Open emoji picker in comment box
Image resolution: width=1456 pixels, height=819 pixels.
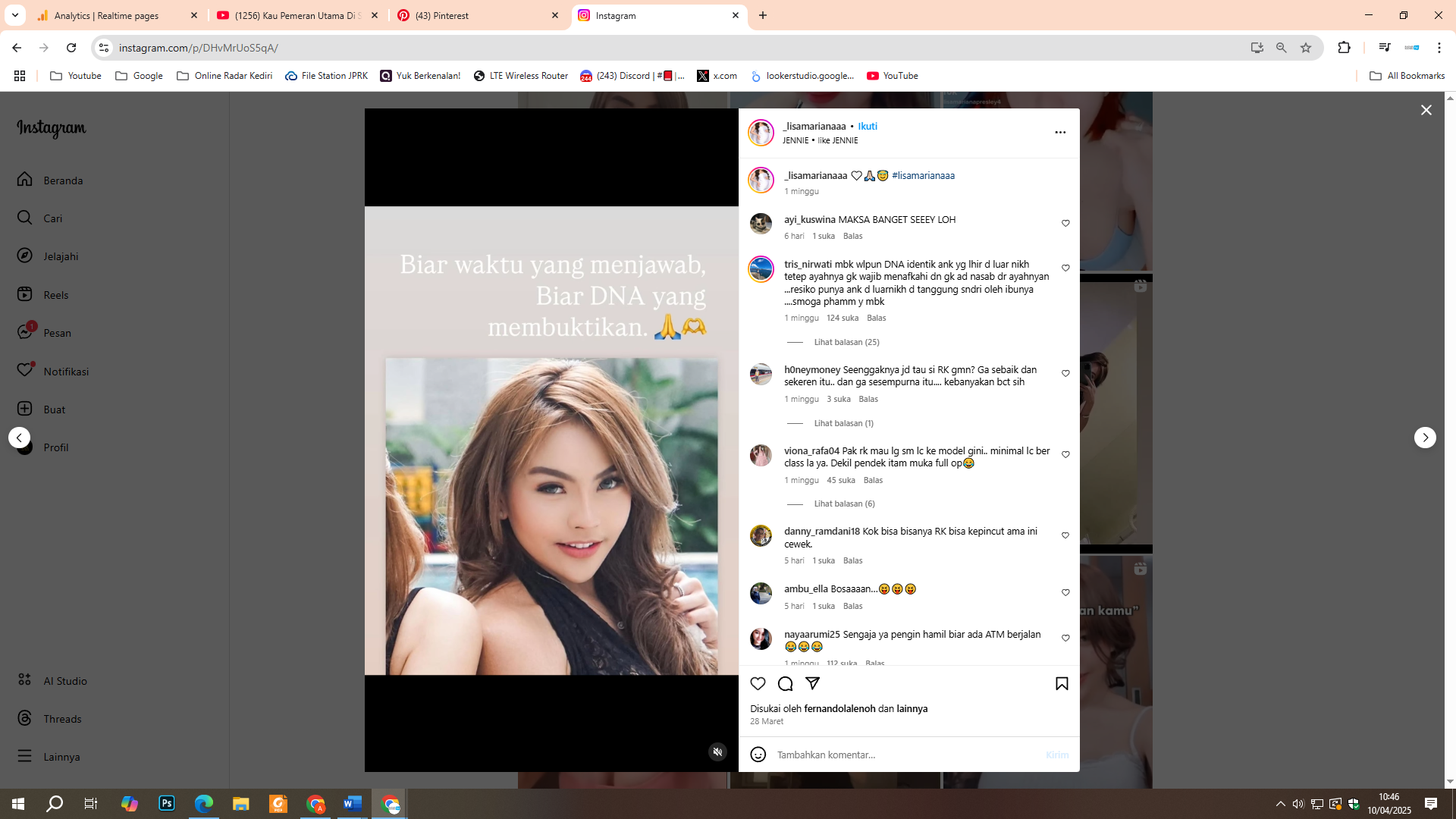[758, 755]
